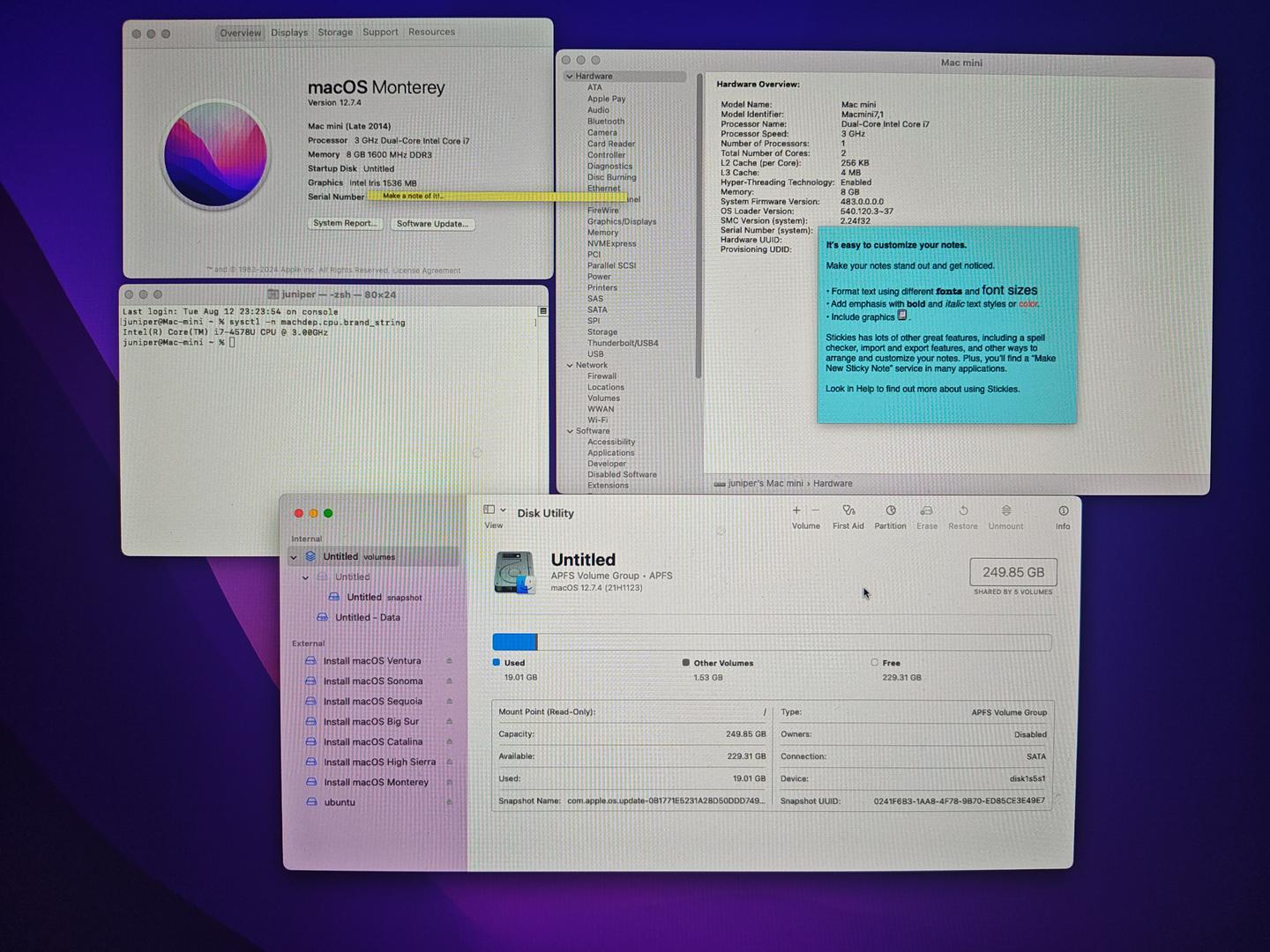
Task: Eject Install macOS Big Sur volume
Action: click(x=449, y=722)
